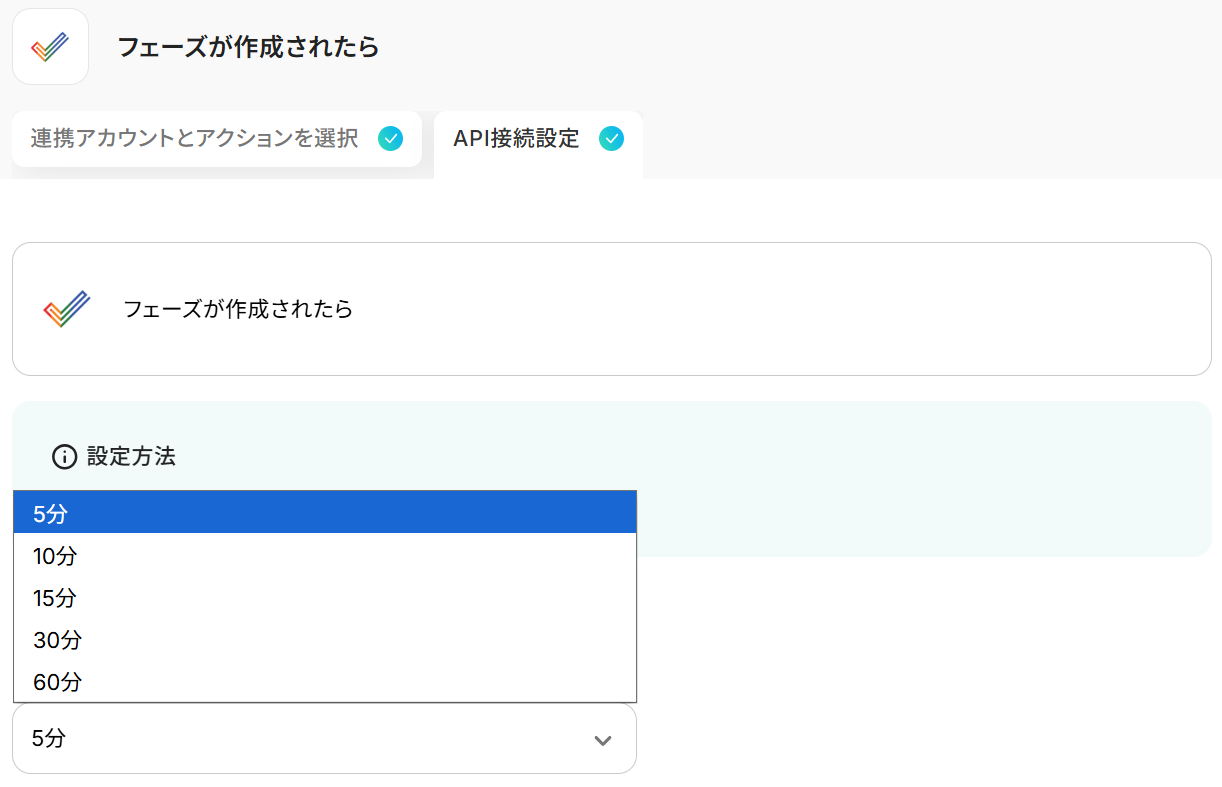The width and height of the screenshot is (1222, 787).
Task: Click the empty area of the trigger card
Action: coord(780,309)
